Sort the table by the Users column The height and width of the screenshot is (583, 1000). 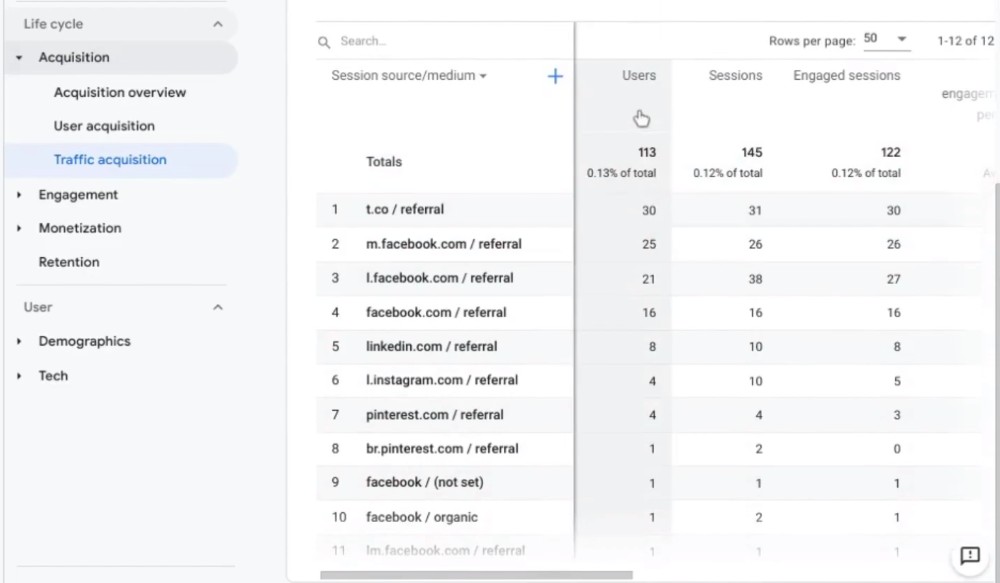[639, 75]
